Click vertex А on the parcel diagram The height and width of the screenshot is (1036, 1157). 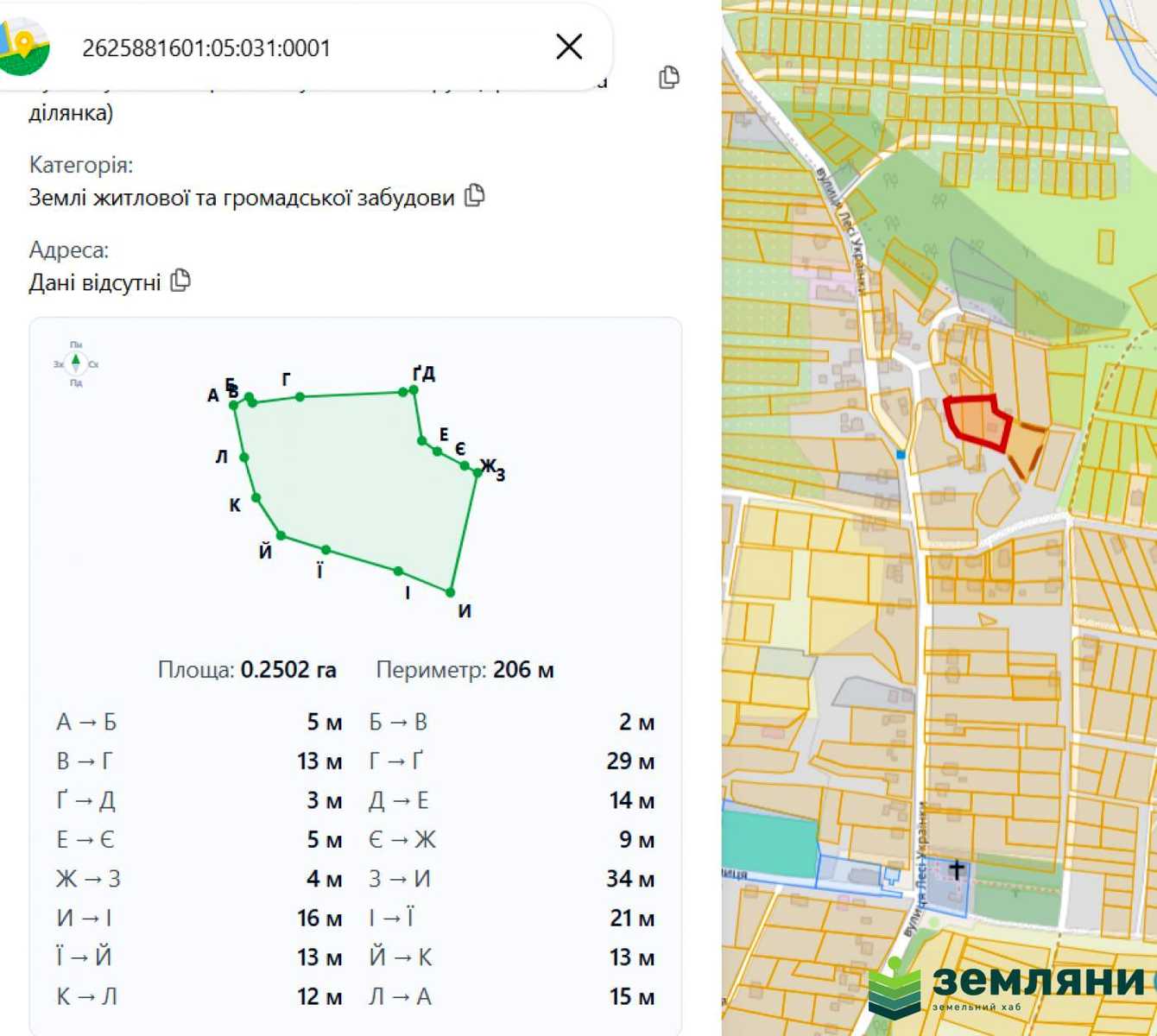point(233,405)
